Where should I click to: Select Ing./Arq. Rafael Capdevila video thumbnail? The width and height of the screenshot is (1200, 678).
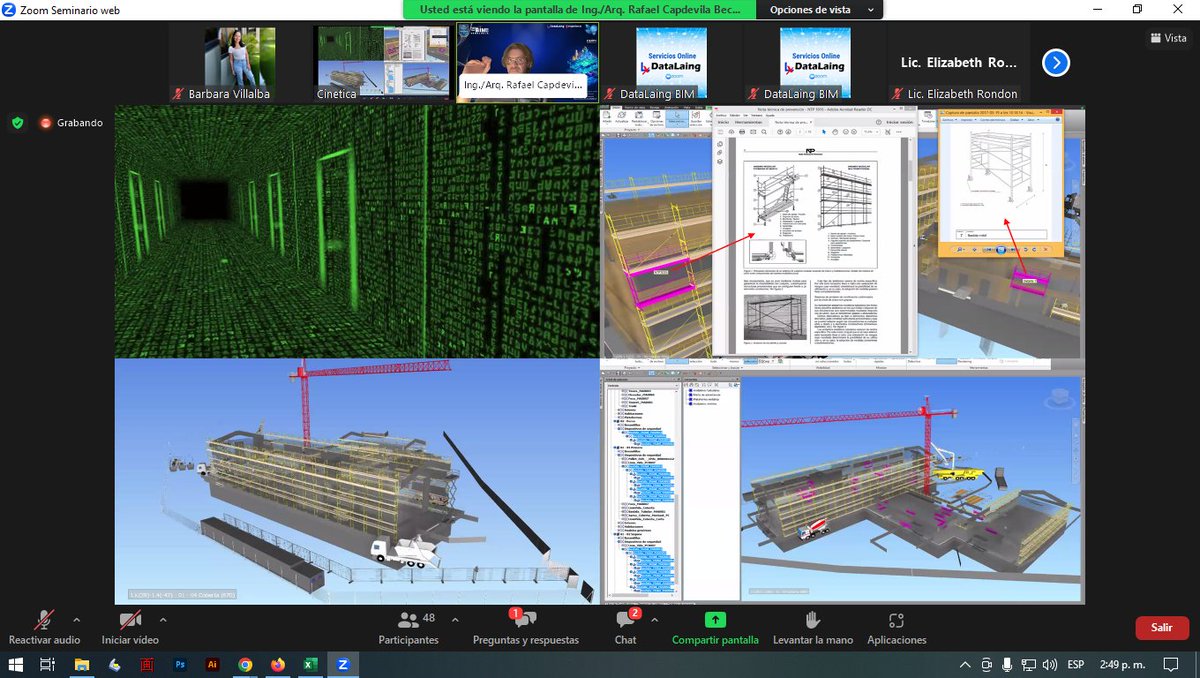[528, 63]
